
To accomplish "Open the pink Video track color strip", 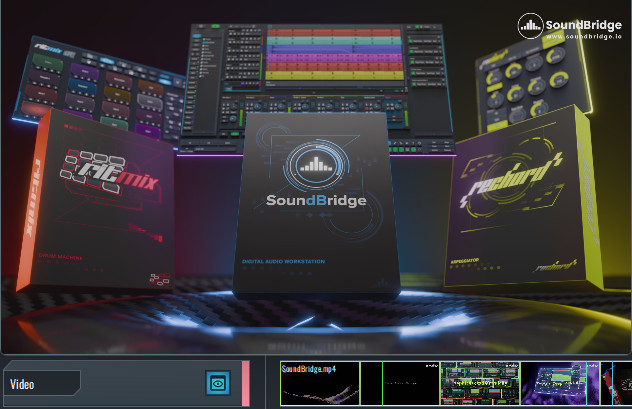I will 245,383.
